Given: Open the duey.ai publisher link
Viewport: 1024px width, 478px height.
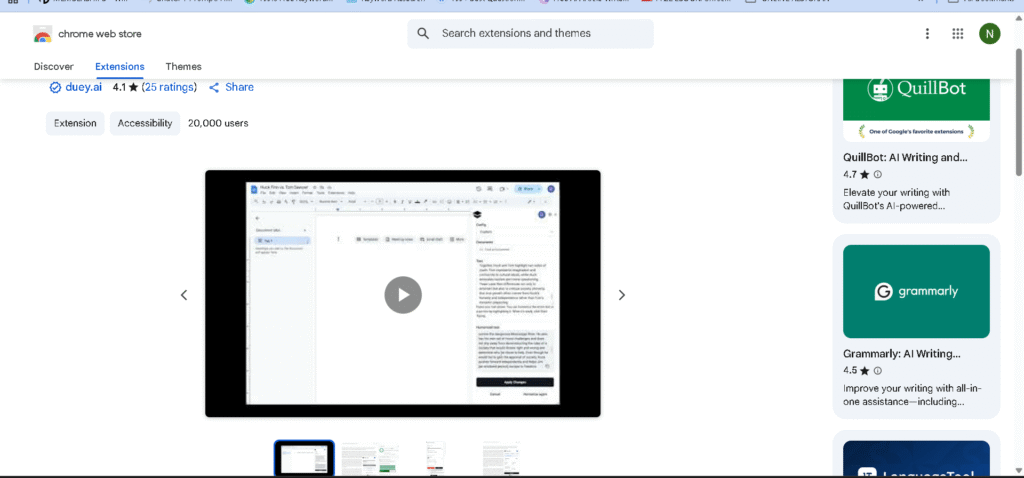Looking at the screenshot, I should click(x=84, y=88).
